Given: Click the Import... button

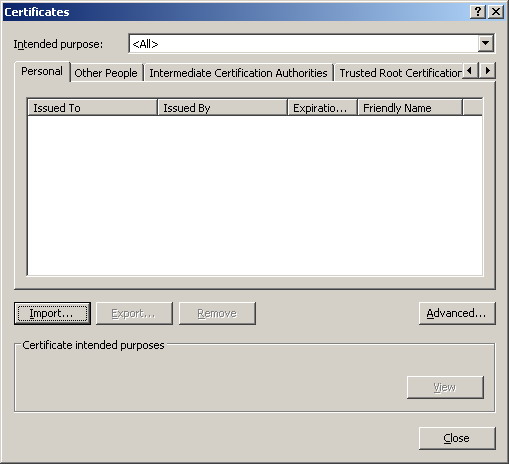Looking at the screenshot, I should click(52, 313).
